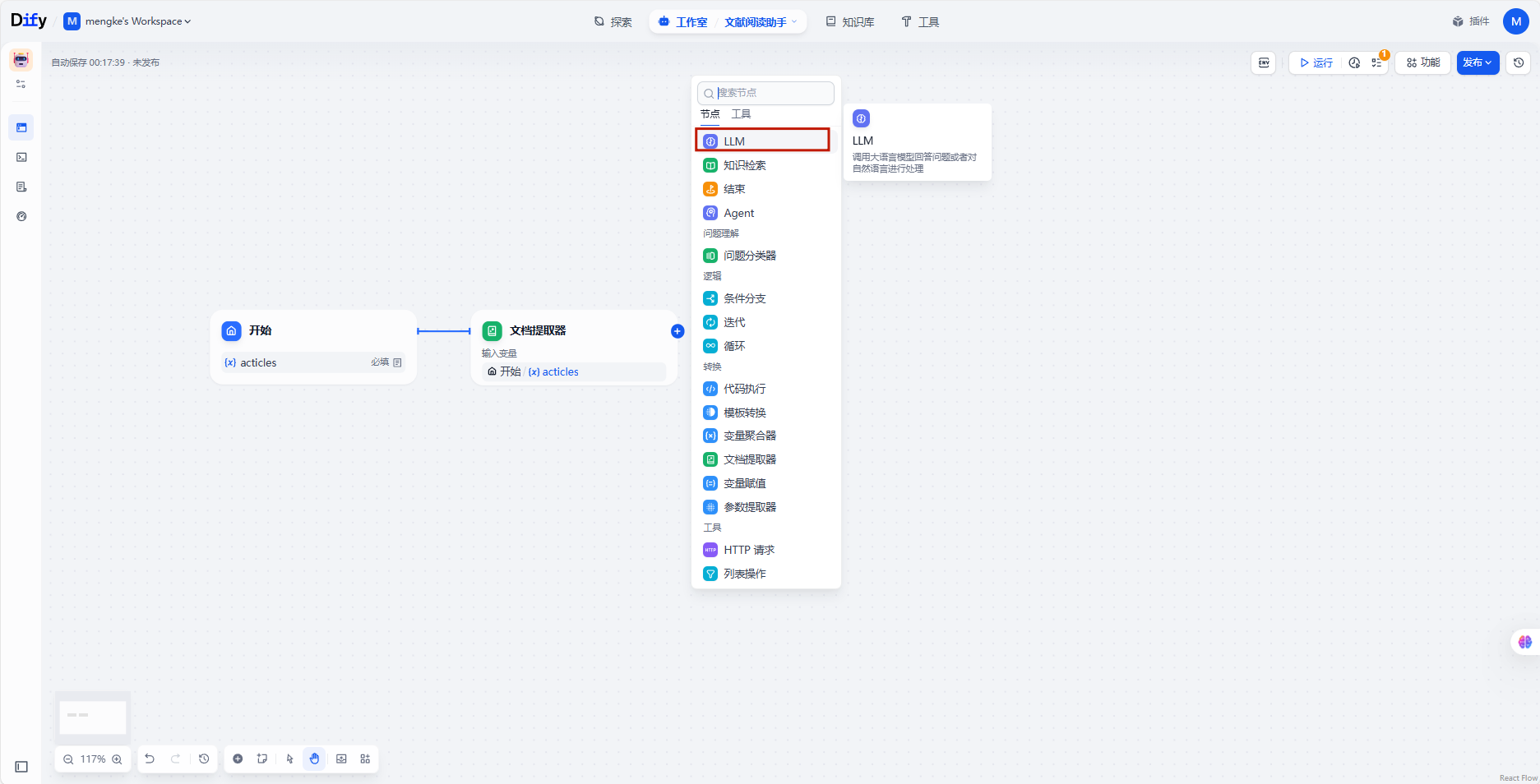This screenshot has height=784, width=1540.
Task: Click the add note icon
Action: tap(261, 759)
